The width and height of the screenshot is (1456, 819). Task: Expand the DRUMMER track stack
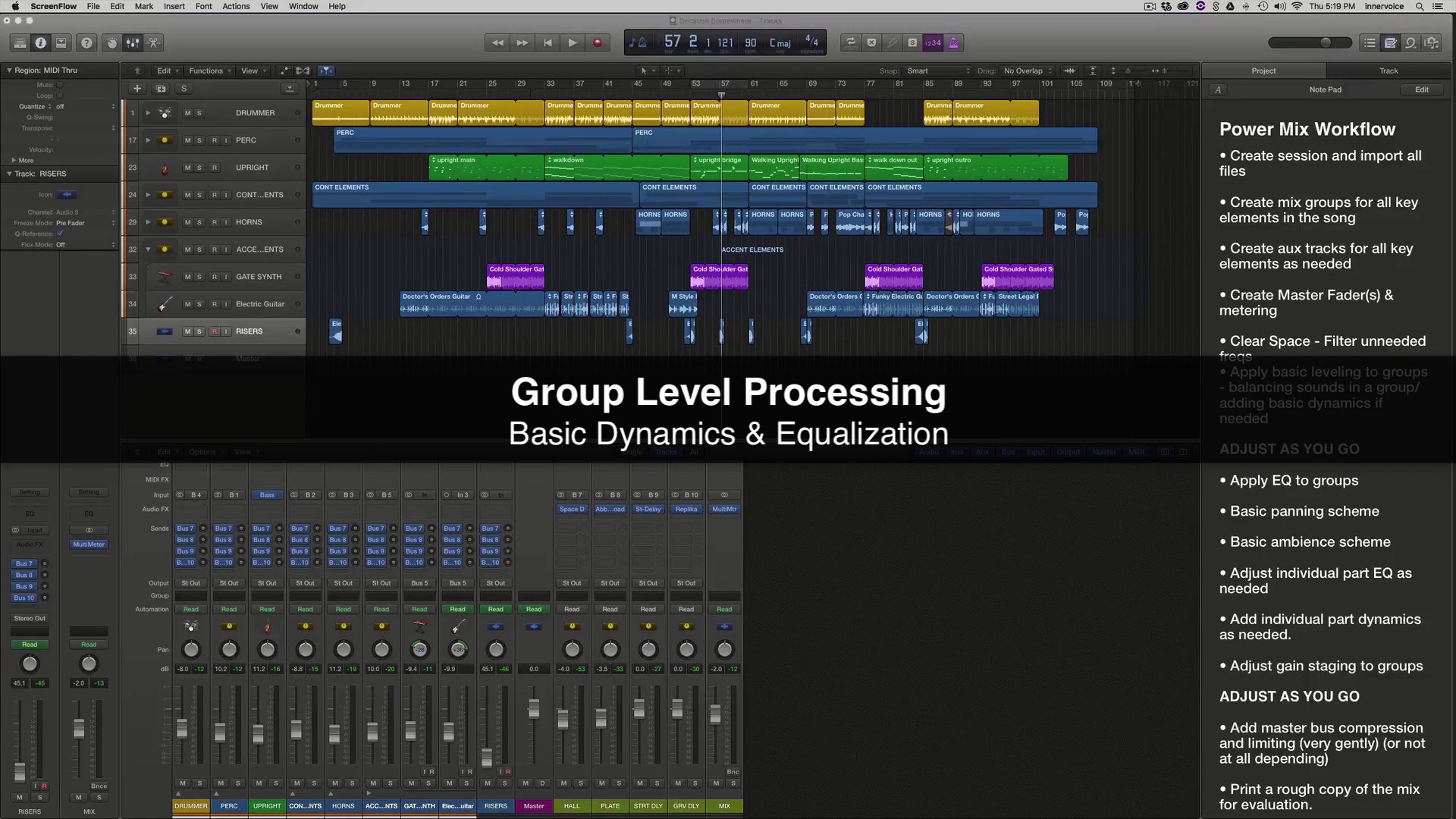point(148,113)
